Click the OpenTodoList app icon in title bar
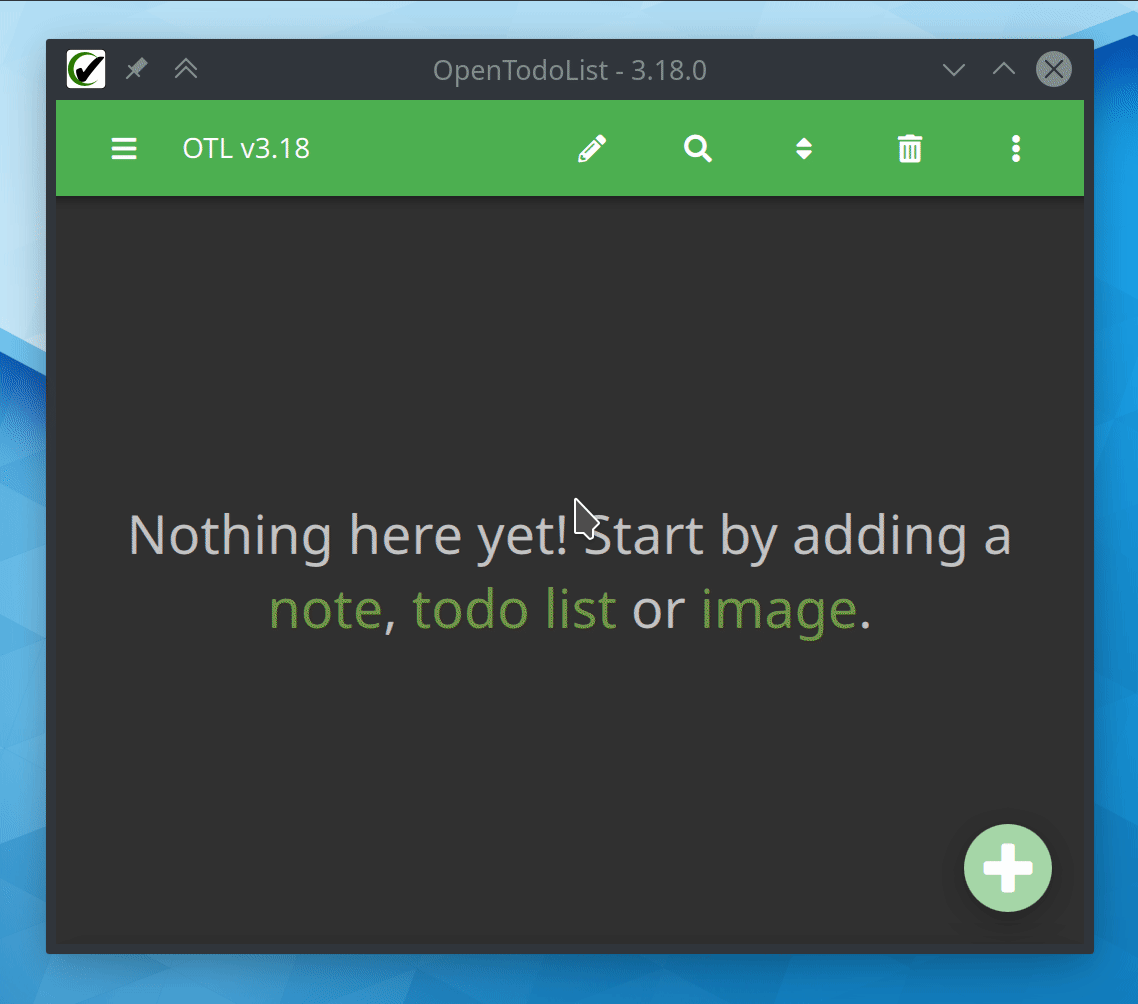 pyautogui.click(x=86, y=69)
